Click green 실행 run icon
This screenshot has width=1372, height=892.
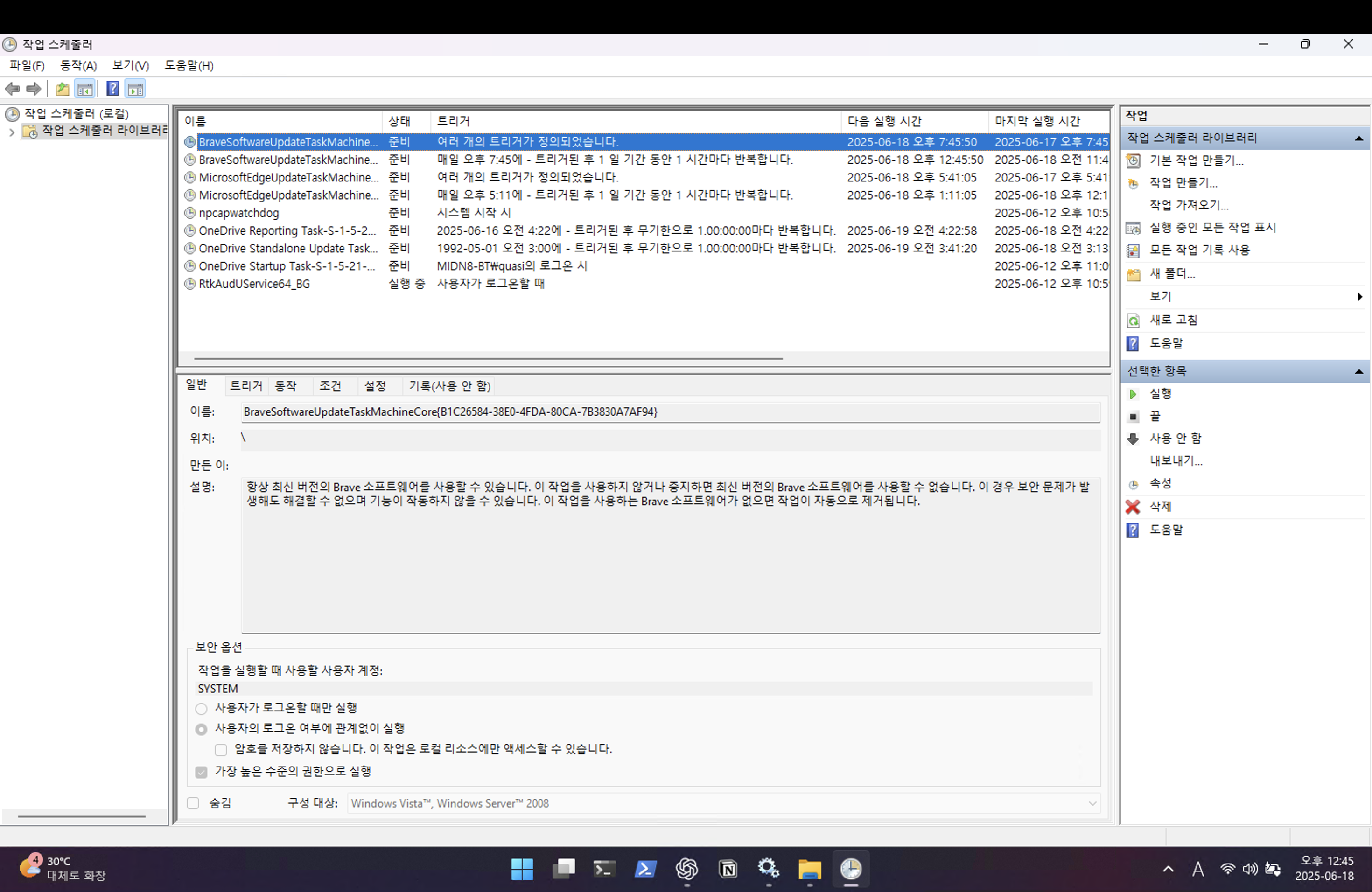click(1133, 394)
